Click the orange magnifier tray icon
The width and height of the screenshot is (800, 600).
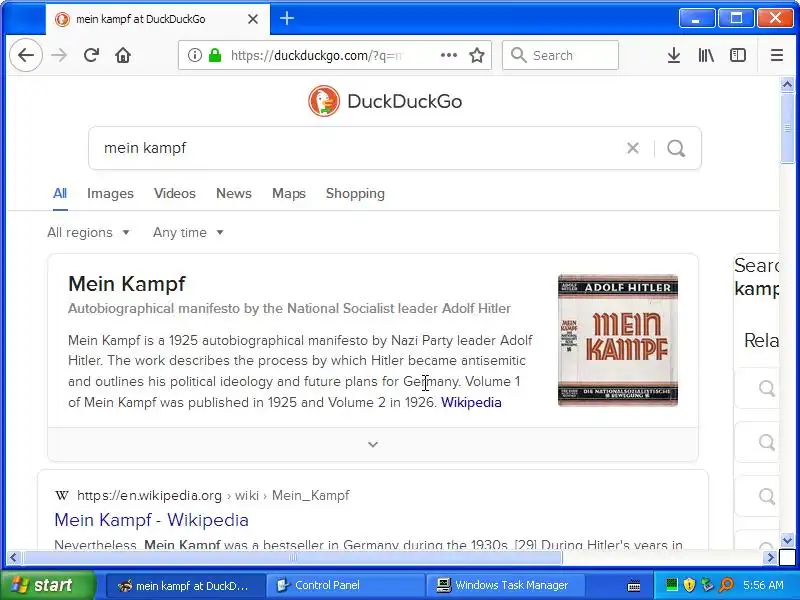pos(726,585)
